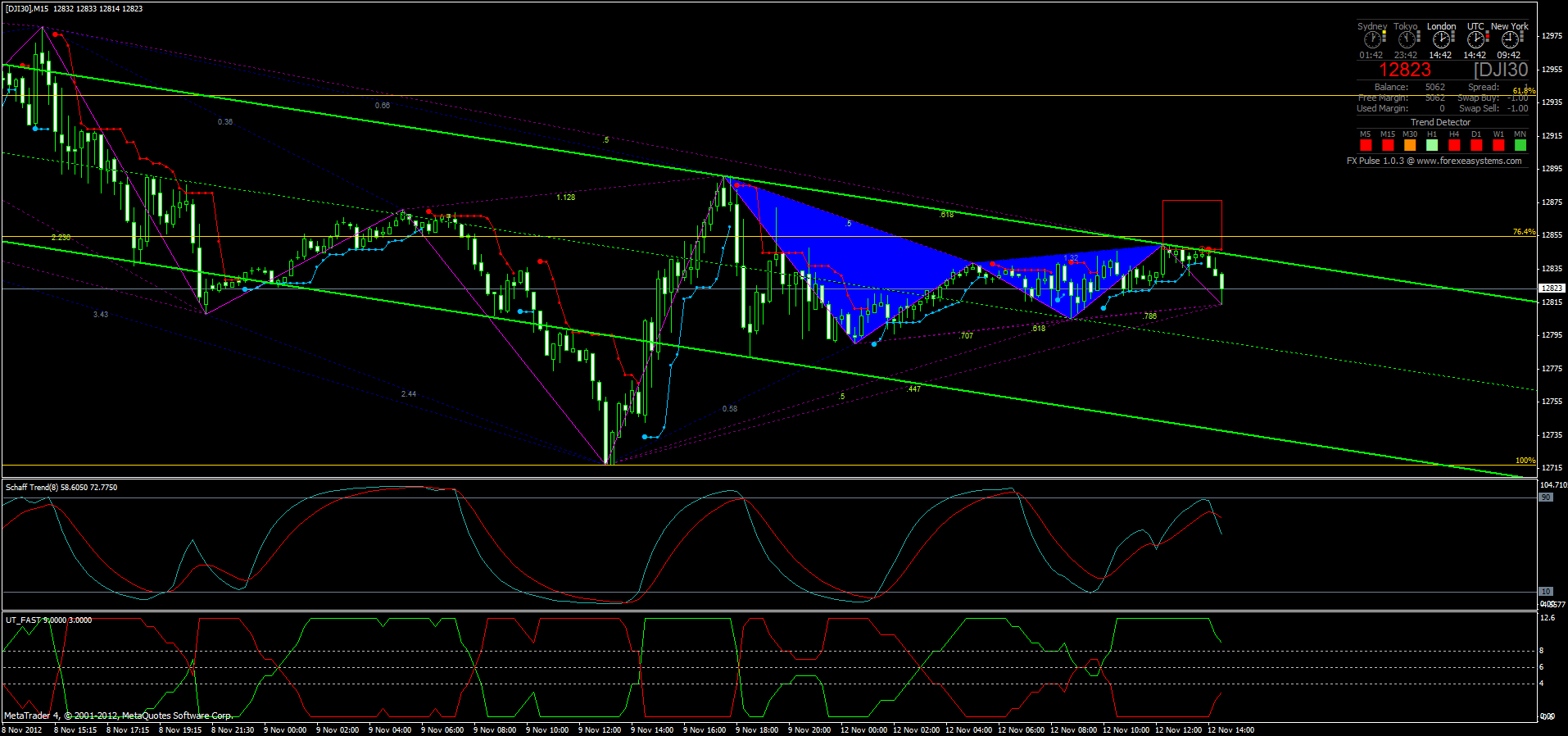Click the 8 Nov 2012 time axis label

click(22, 730)
